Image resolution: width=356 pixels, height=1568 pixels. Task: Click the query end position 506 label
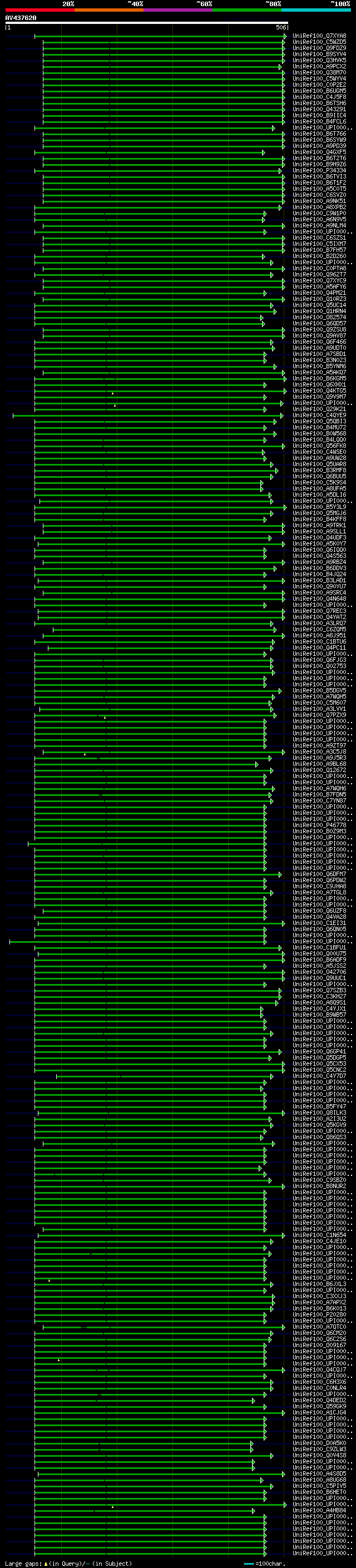point(280,27)
